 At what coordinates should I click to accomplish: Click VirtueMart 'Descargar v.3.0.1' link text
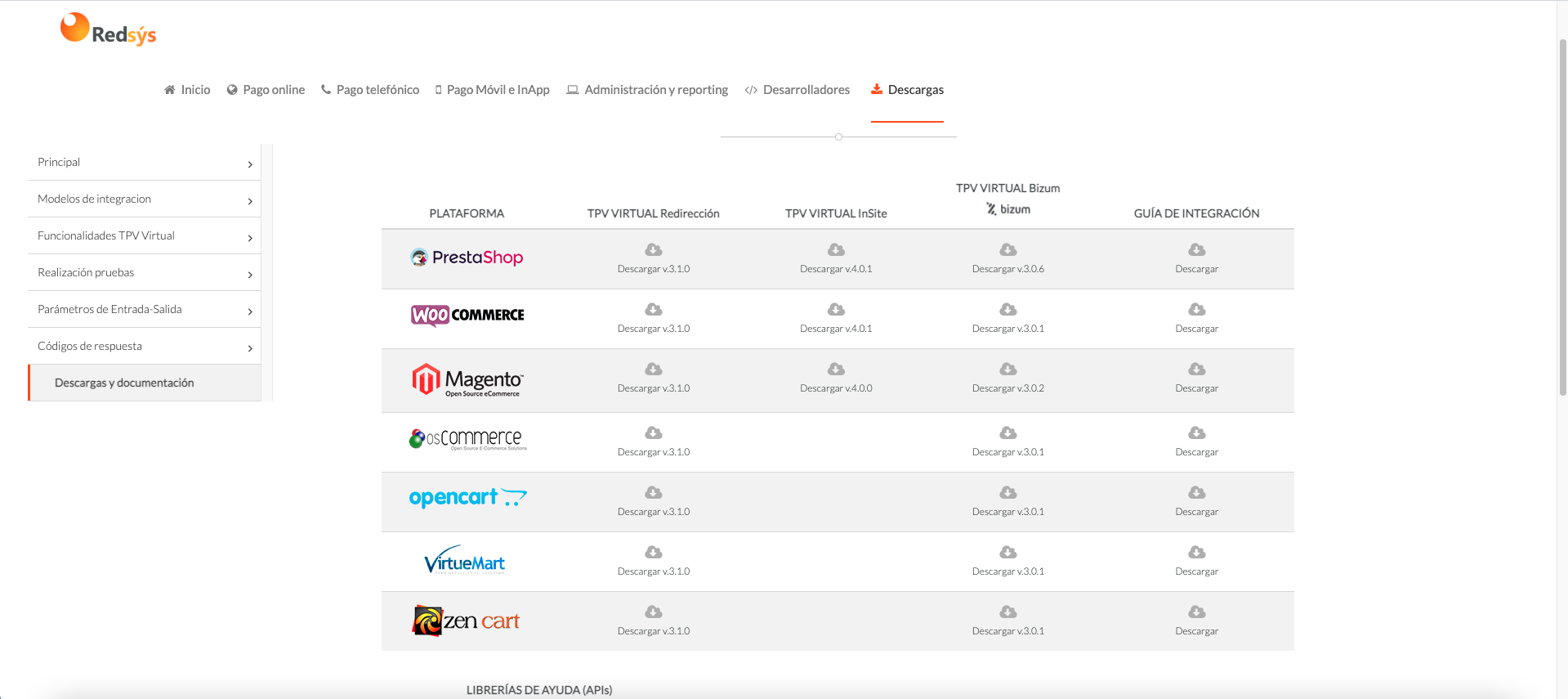pyautogui.click(x=1008, y=571)
